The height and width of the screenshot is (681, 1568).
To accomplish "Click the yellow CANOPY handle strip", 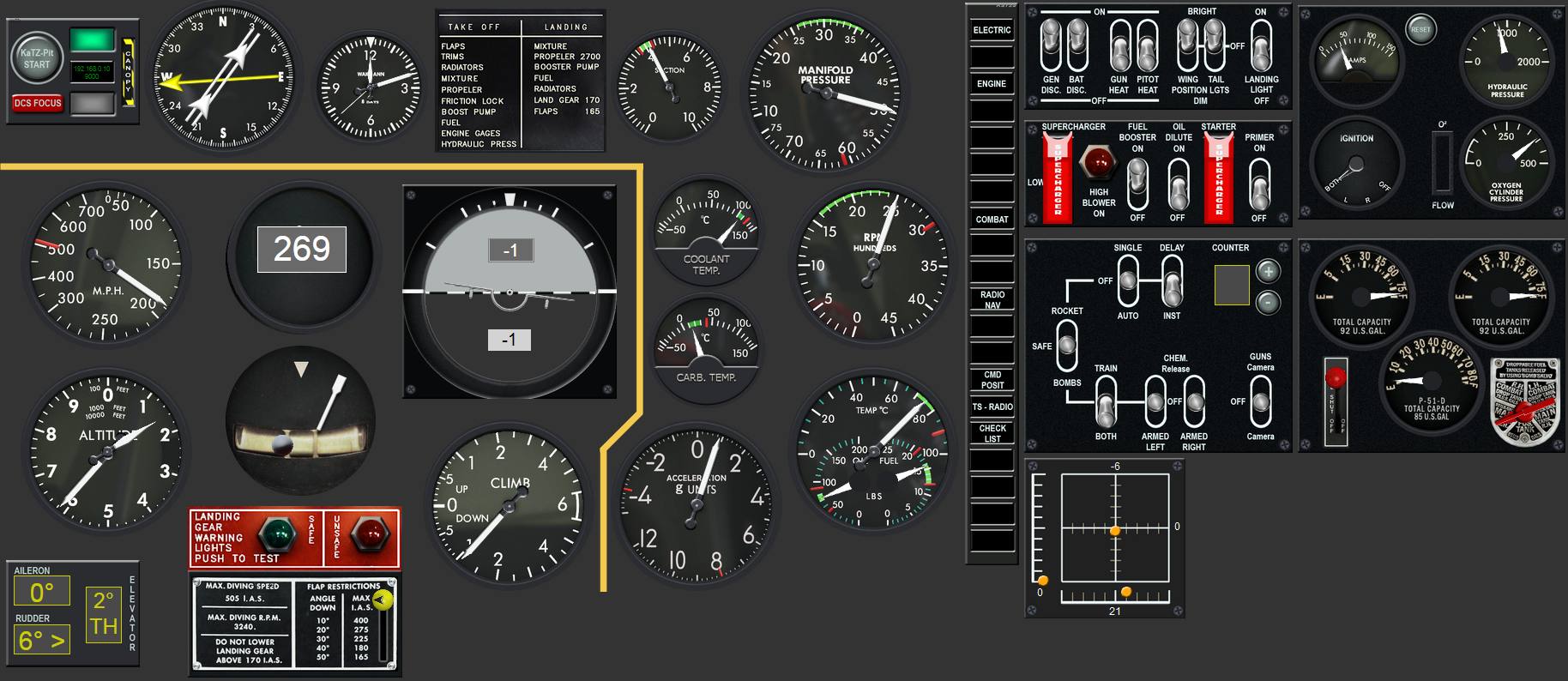I will pos(129,72).
